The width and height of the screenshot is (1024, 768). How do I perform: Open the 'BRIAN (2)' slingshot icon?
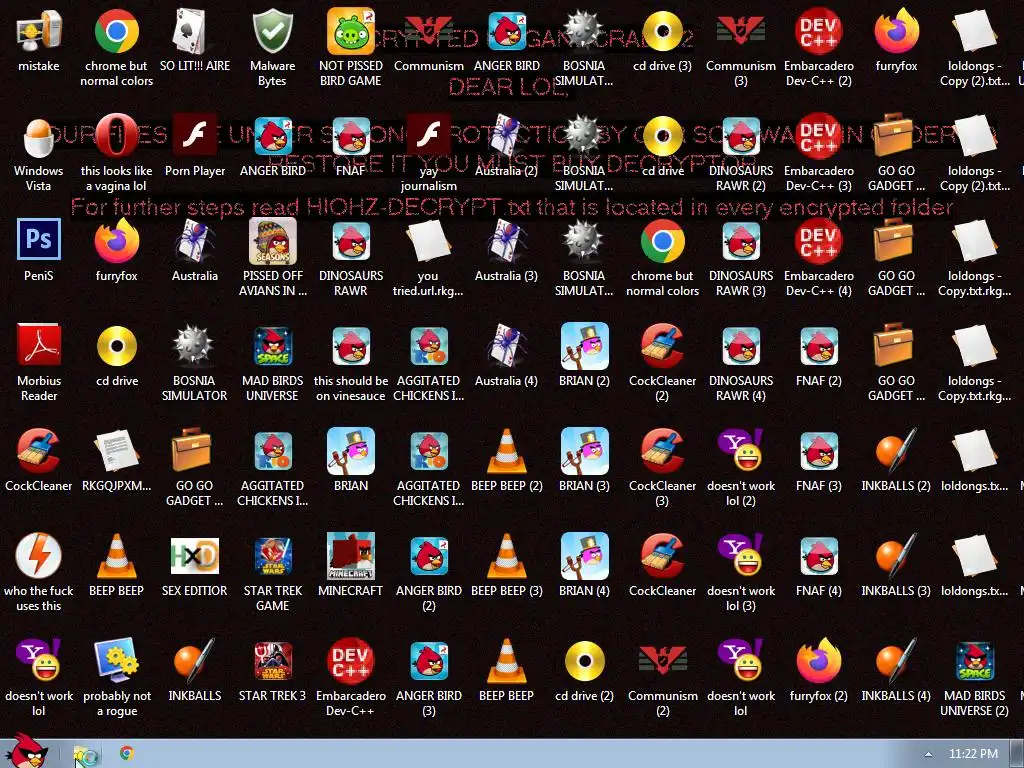click(x=584, y=345)
